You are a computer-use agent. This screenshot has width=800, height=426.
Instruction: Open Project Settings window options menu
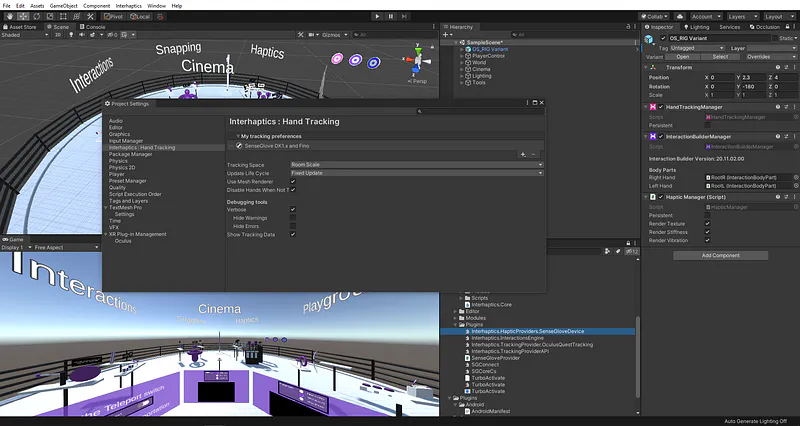coord(528,103)
